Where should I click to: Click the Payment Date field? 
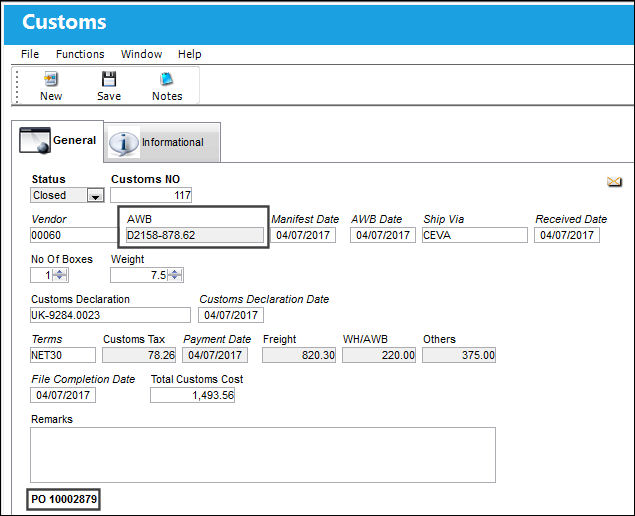[215, 355]
